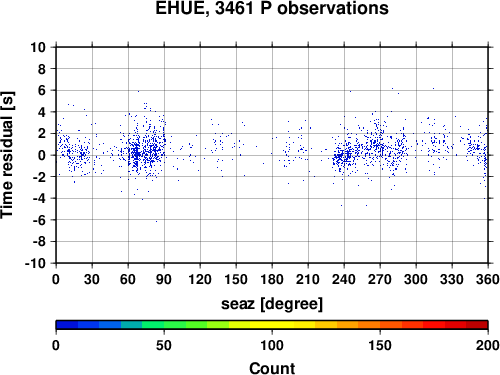Click the dark red colorbar end at 200
This screenshot has width=500, height=375.
(x=477, y=325)
